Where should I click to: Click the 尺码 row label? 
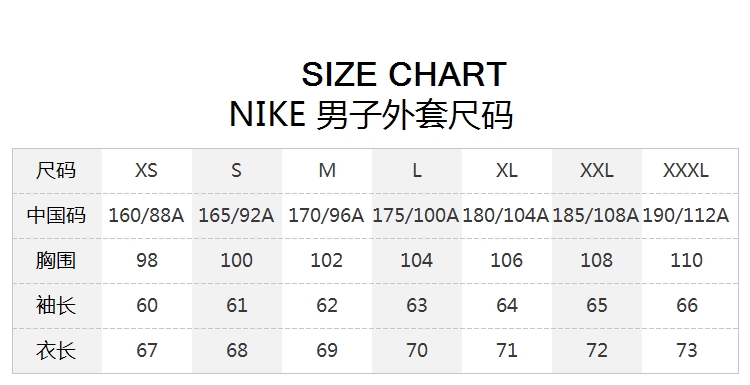(56, 170)
